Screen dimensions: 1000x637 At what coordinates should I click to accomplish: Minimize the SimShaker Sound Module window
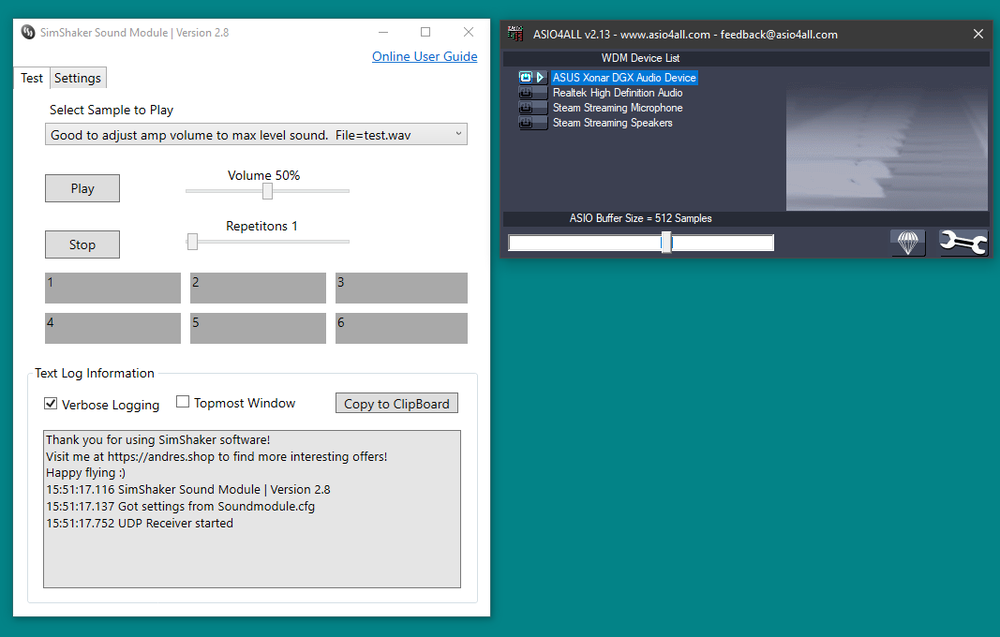point(383,32)
